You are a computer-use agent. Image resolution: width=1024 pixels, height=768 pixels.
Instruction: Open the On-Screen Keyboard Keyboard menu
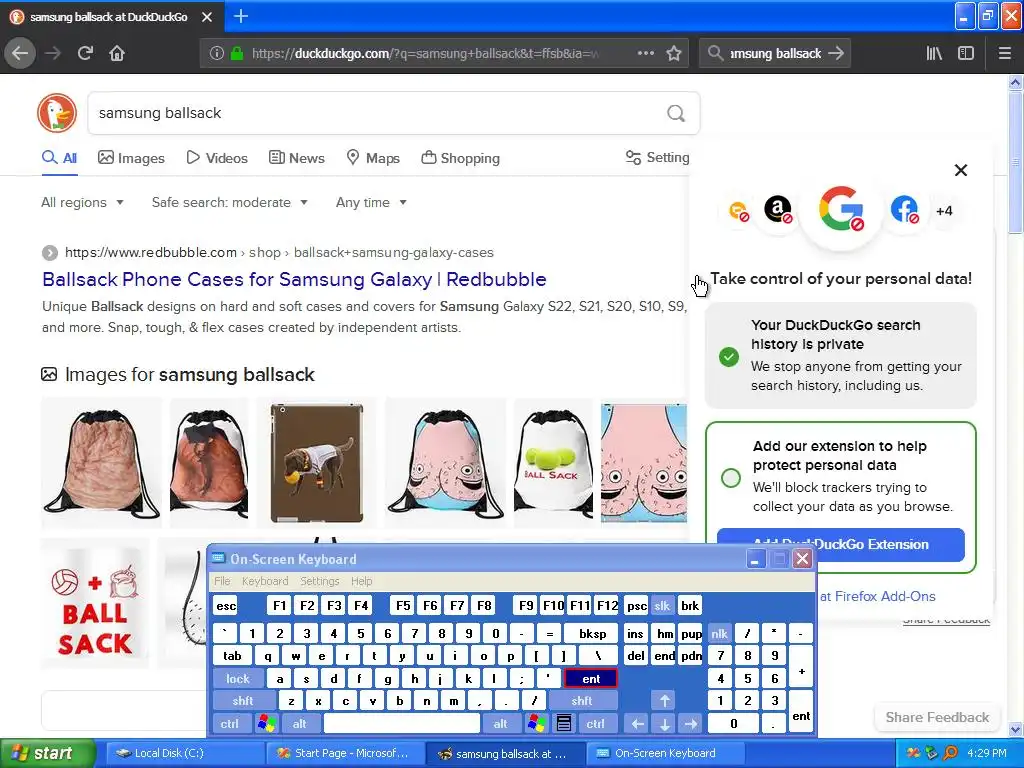pos(264,581)
